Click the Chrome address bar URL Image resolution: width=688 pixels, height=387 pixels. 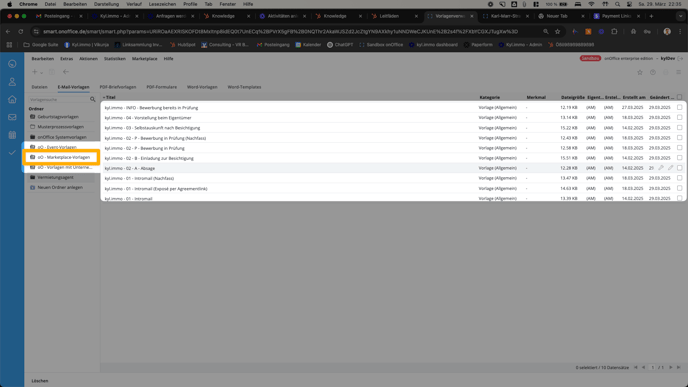click(280, 32)
